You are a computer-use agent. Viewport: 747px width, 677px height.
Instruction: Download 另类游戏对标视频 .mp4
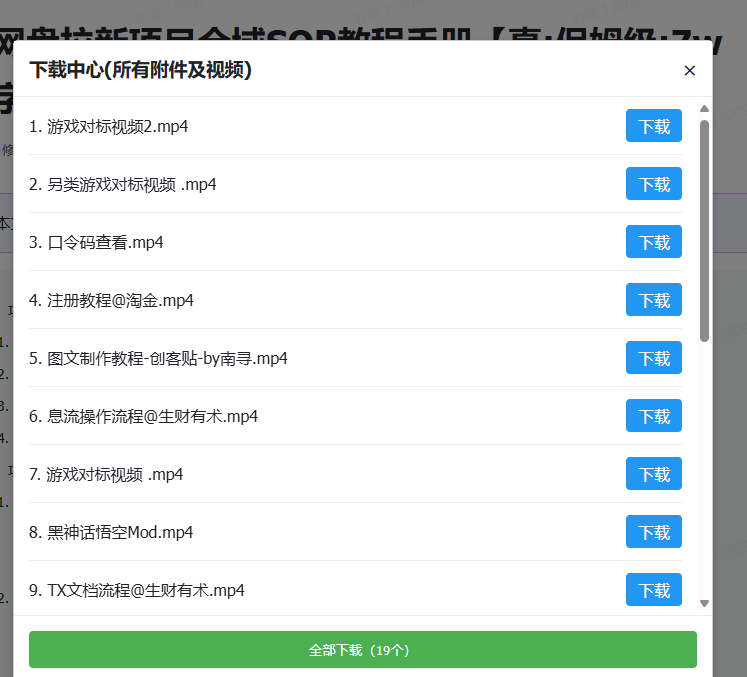[654, 184]
